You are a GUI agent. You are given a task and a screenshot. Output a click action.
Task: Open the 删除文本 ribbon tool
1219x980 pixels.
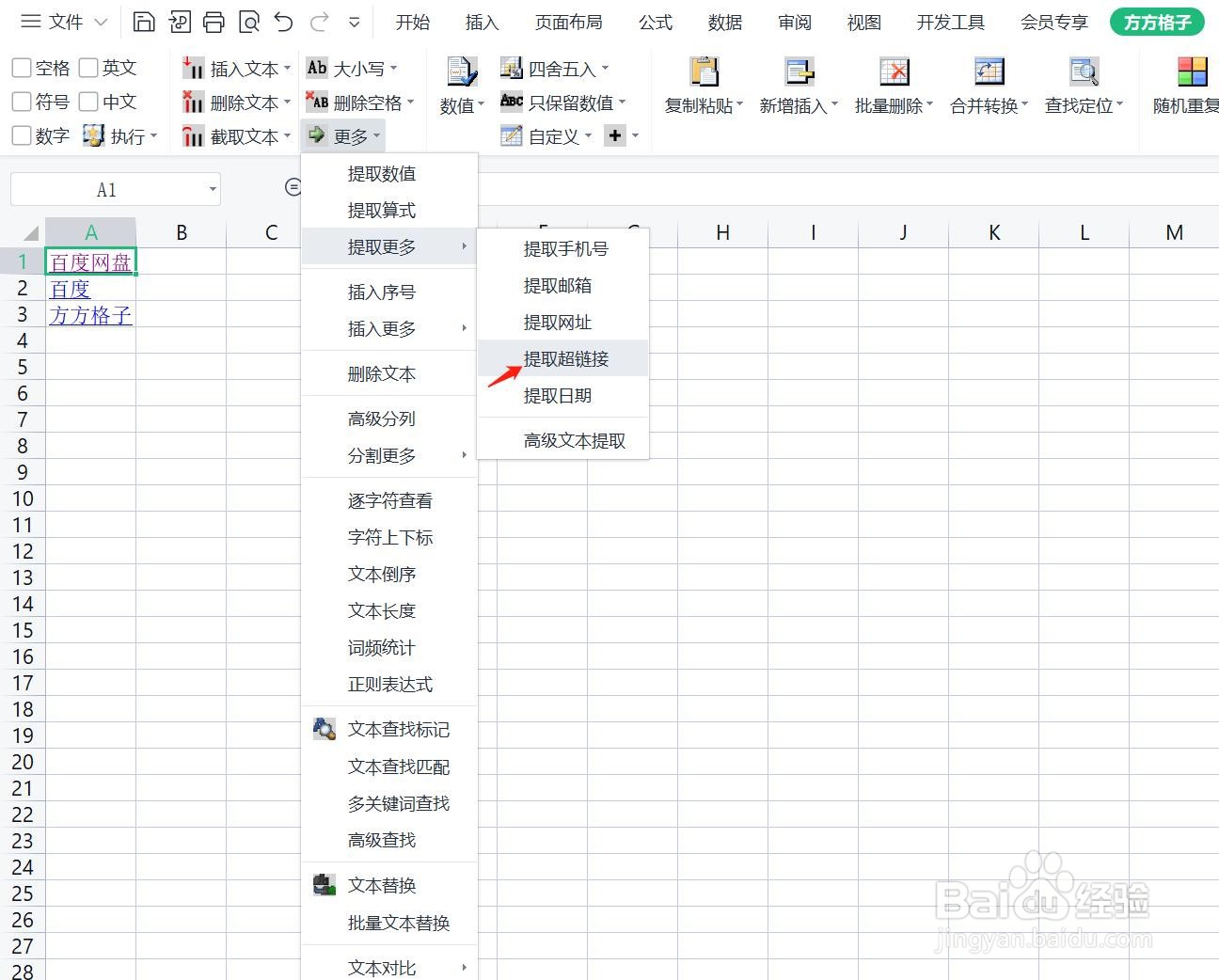[x=236, y=103]
